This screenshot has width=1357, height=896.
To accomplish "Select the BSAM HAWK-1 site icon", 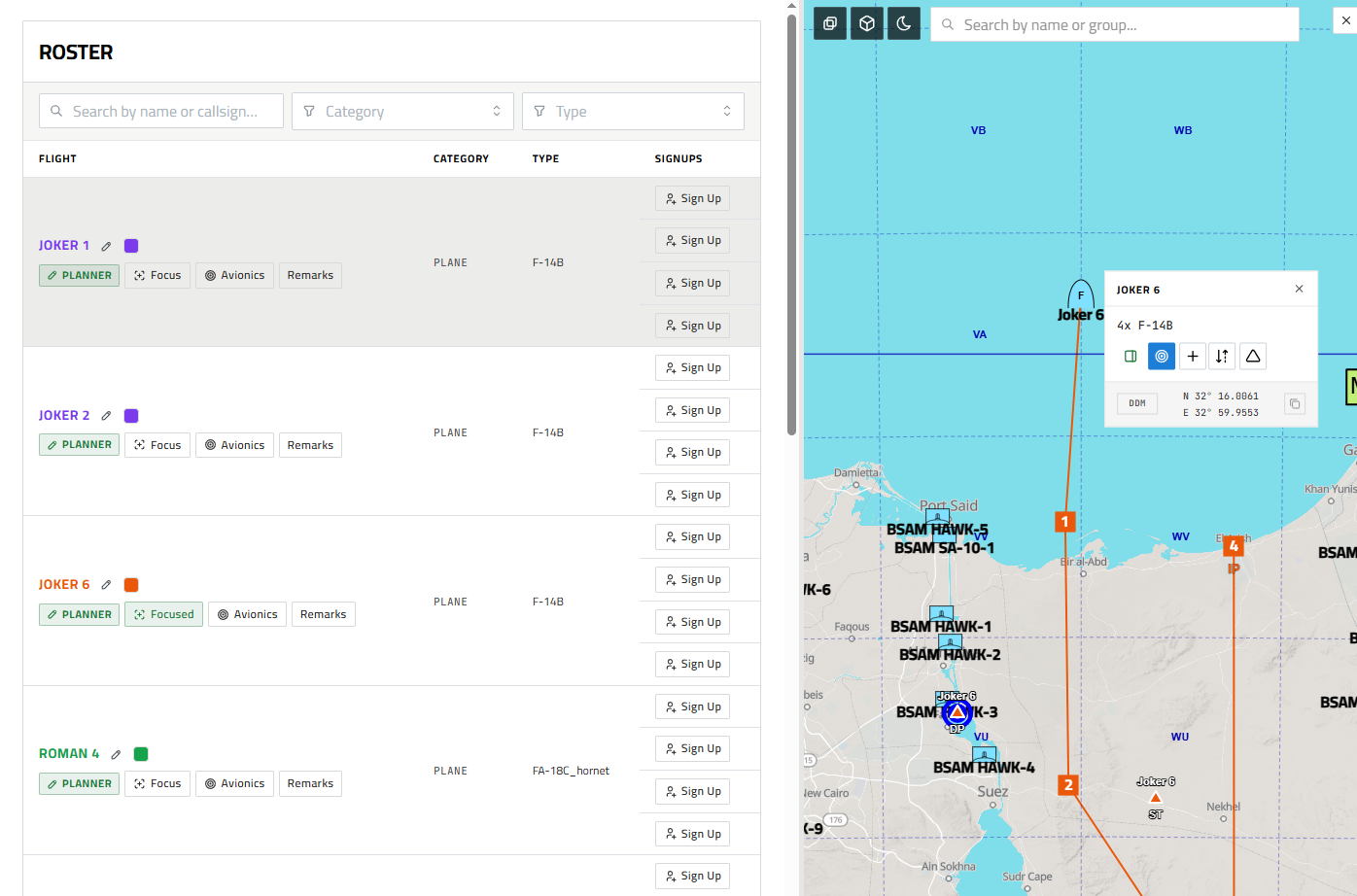I will tap(941, 613).
